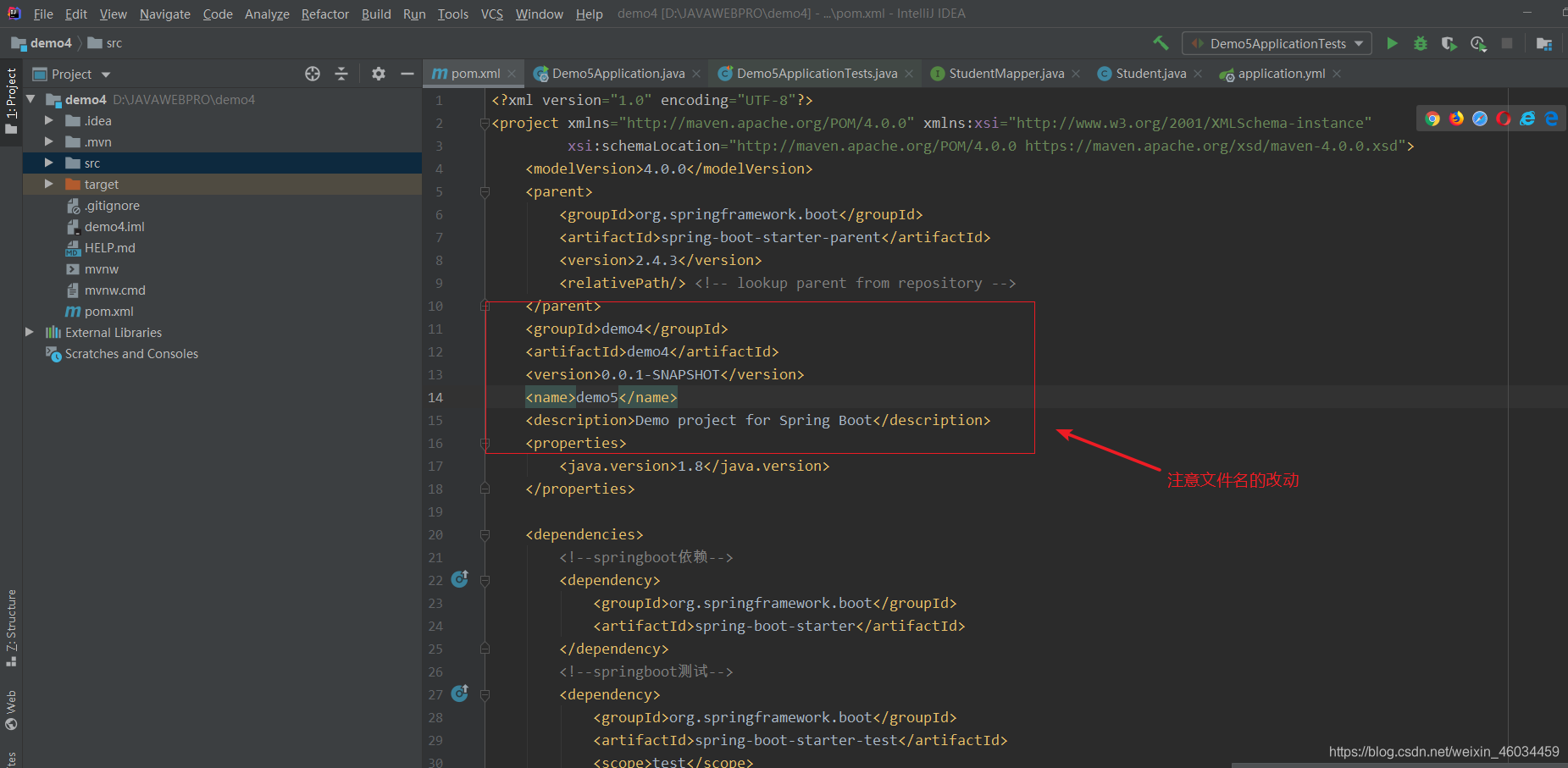Viewport: 1568px width, 768px height.
Task: Click line number 17 in gutter
Action: [435, 466]
